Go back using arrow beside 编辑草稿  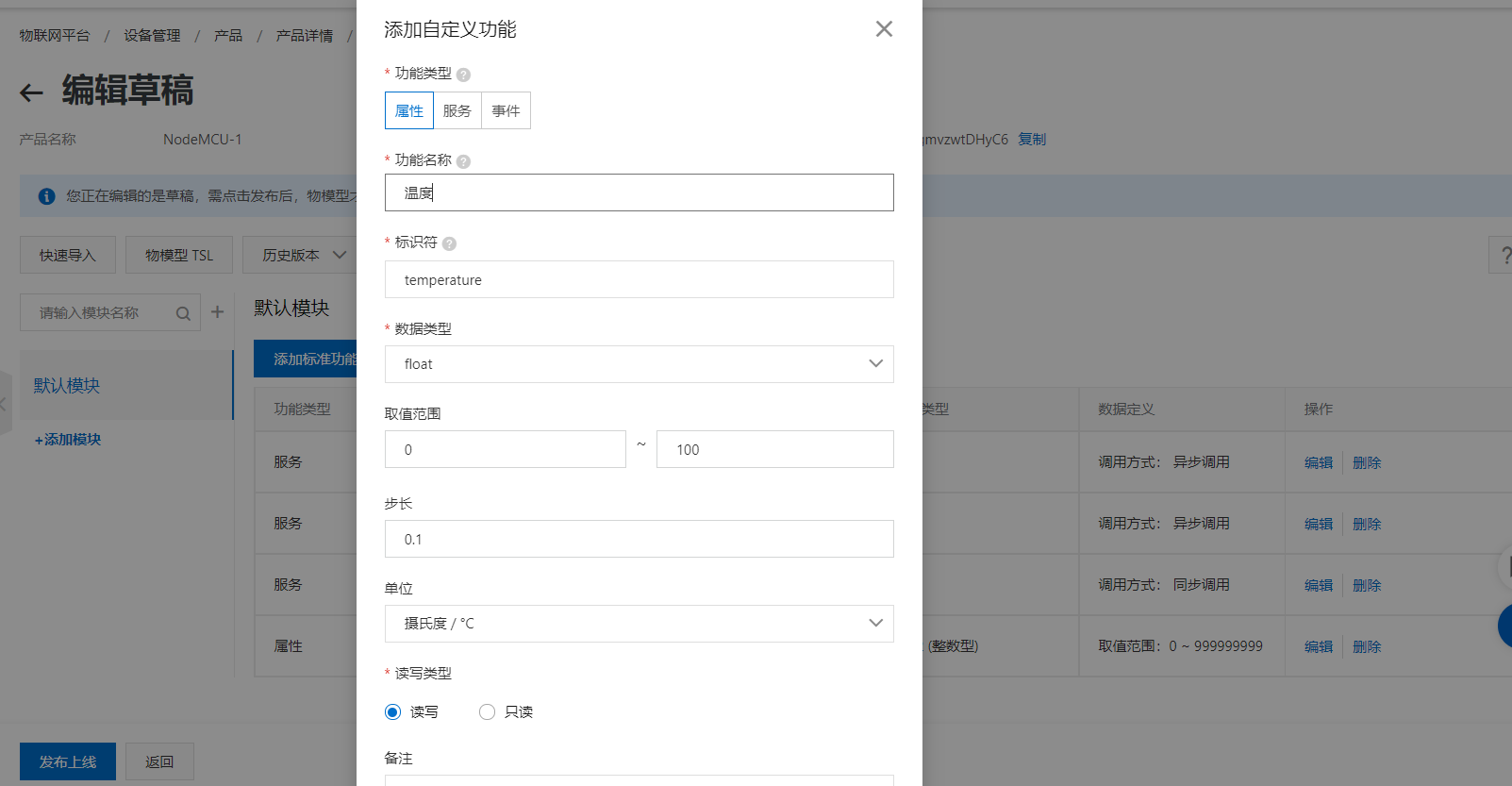(x=32, y=92)
